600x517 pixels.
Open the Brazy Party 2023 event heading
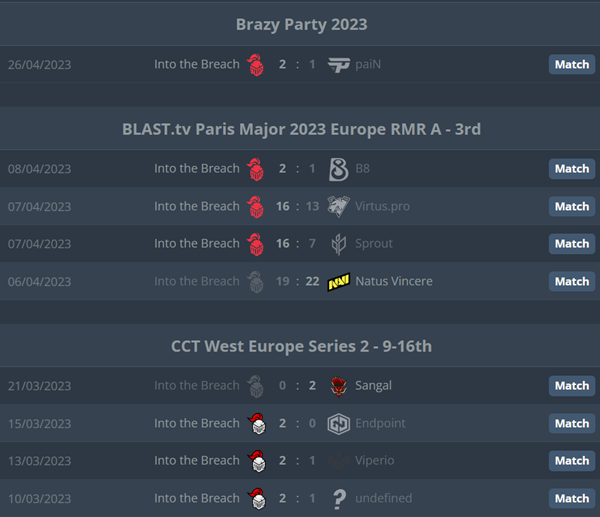point(302,24)
